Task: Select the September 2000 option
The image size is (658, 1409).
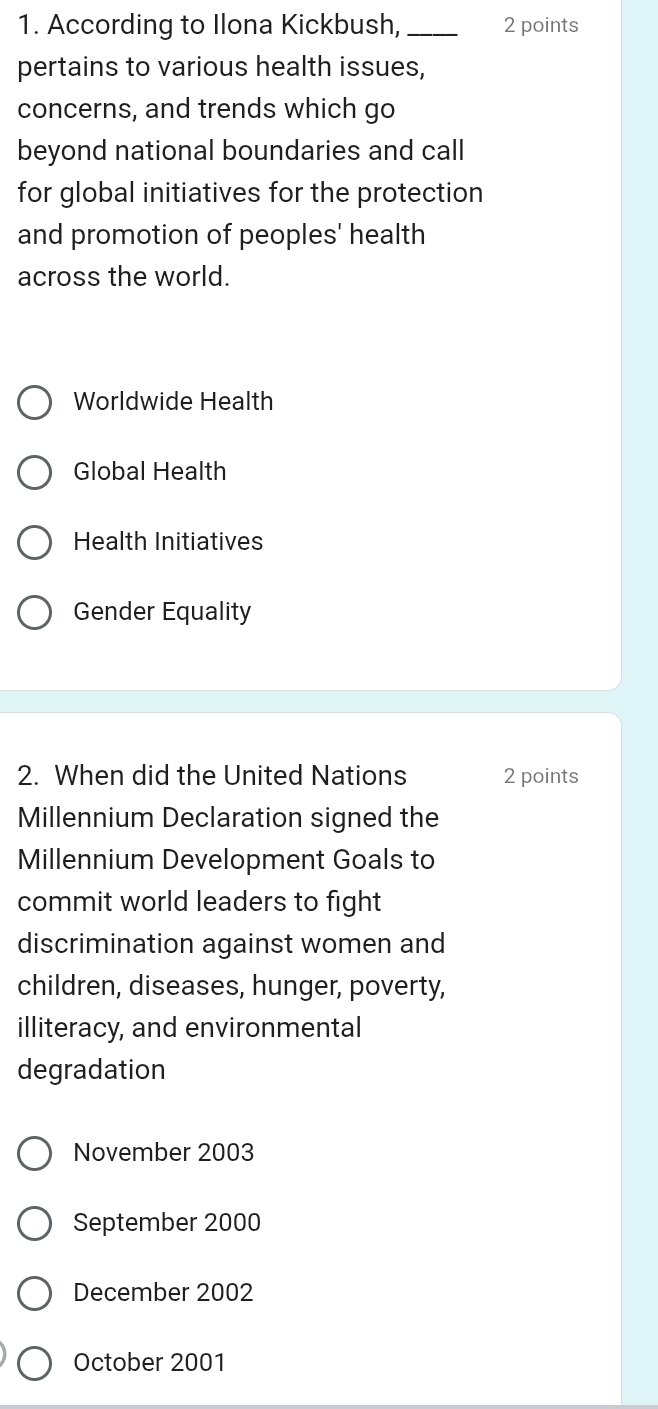Action: pos(34,1223)
